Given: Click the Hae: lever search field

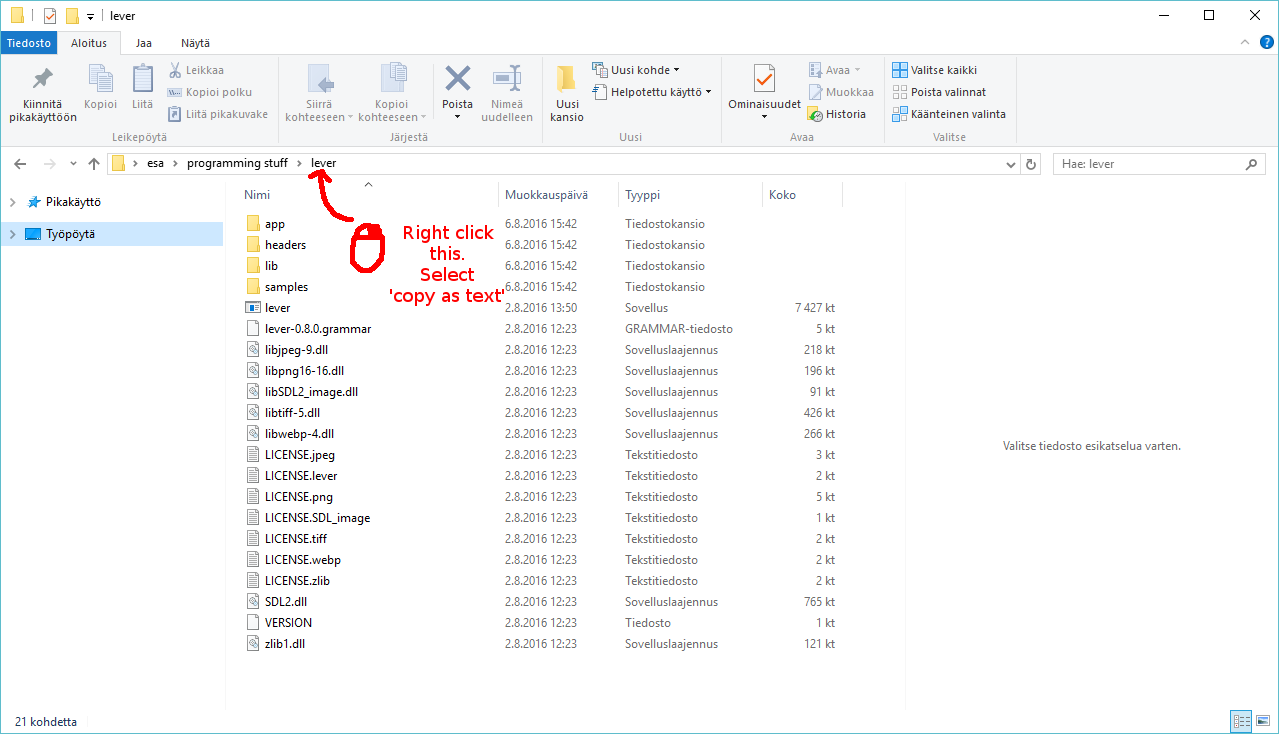Looking at the screenshot, I should click(x=1150, y=164).
